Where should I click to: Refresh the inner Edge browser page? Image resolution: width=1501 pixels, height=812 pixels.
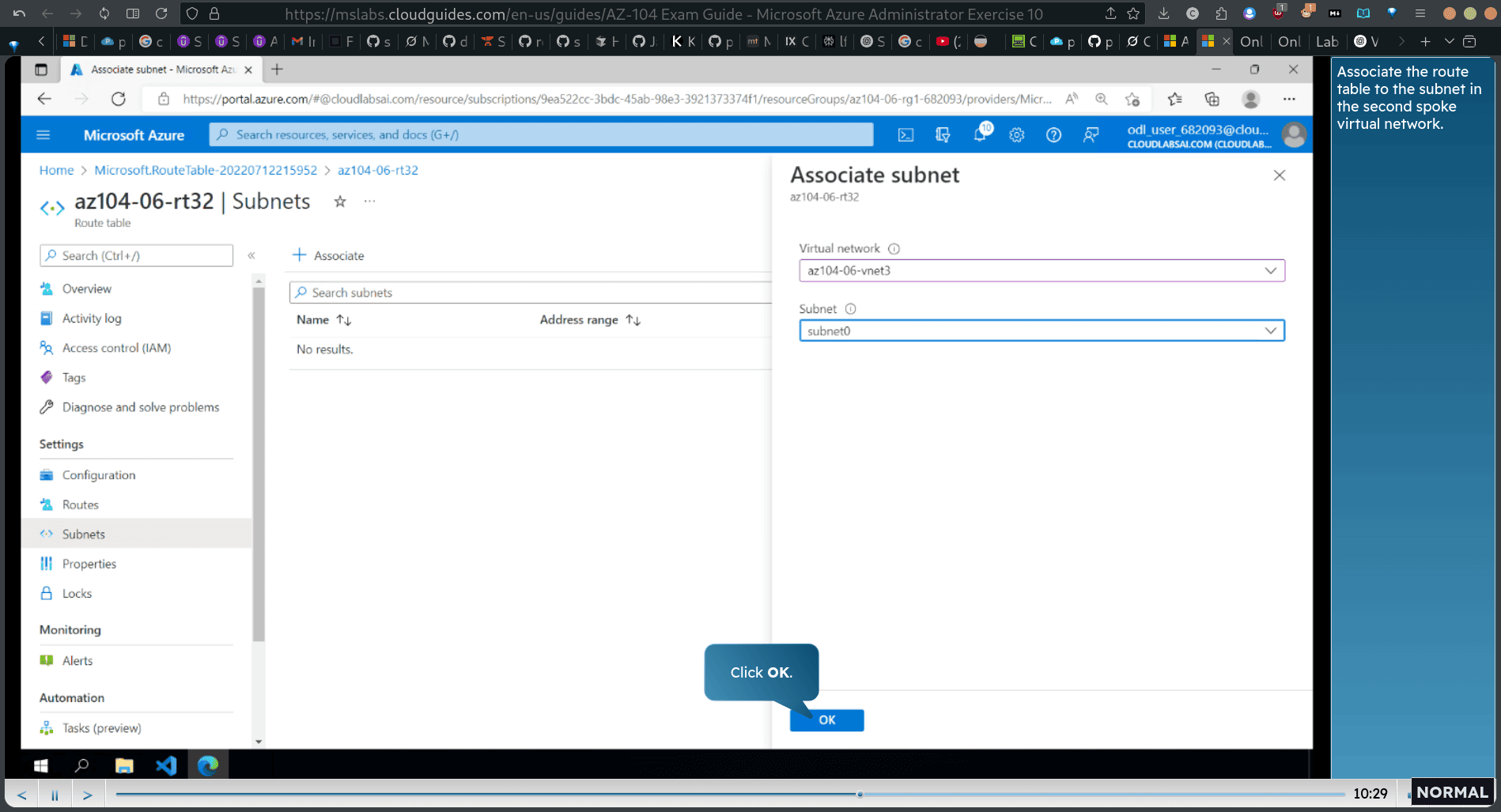coord(119,99)
